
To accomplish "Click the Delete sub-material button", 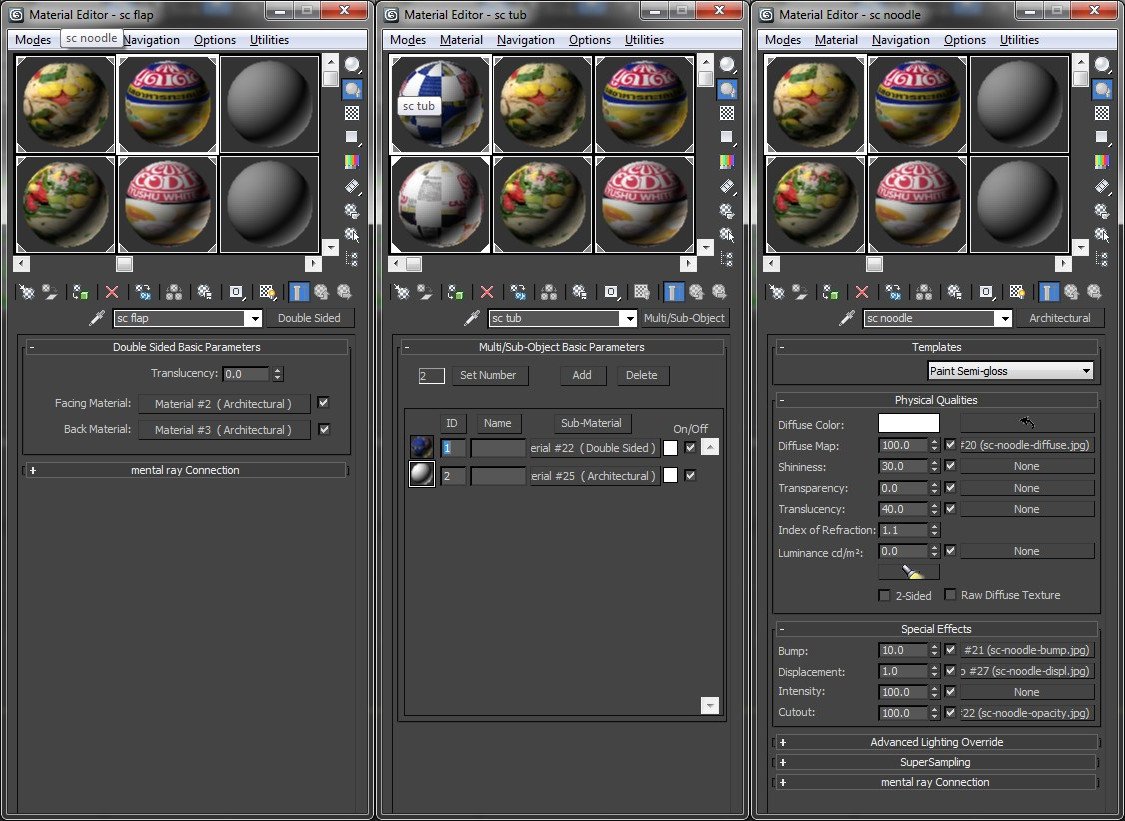I will pyautogui.click(x=641, y=375).
